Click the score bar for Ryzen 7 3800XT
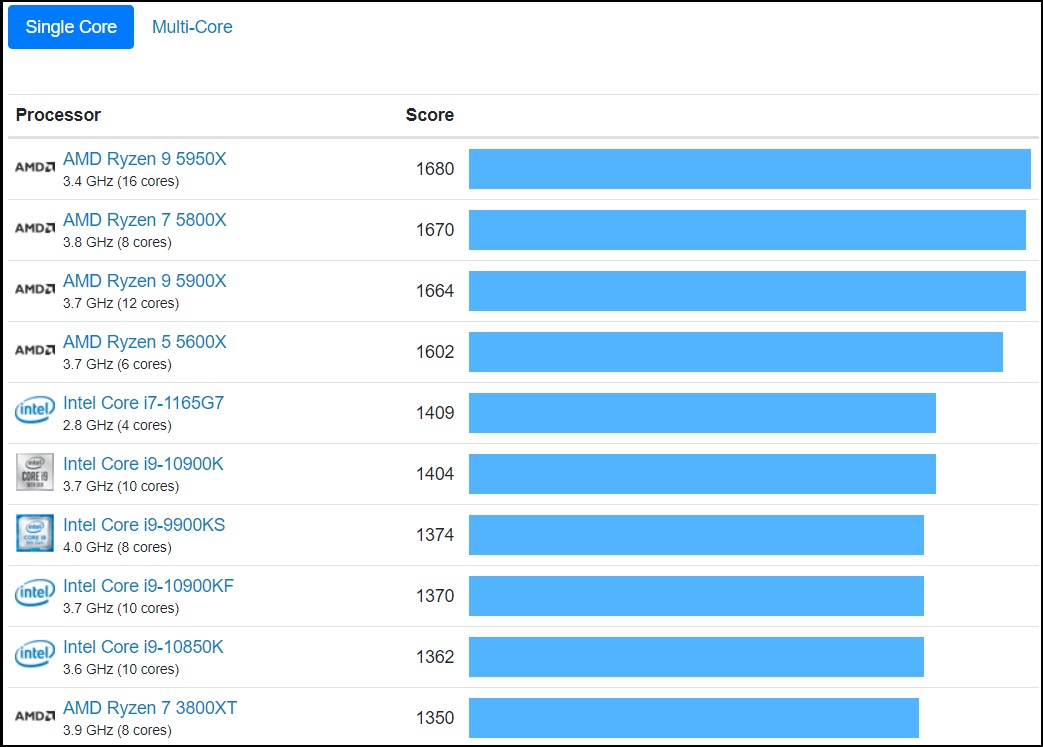1043x747 pixels. tap(694, 718)
